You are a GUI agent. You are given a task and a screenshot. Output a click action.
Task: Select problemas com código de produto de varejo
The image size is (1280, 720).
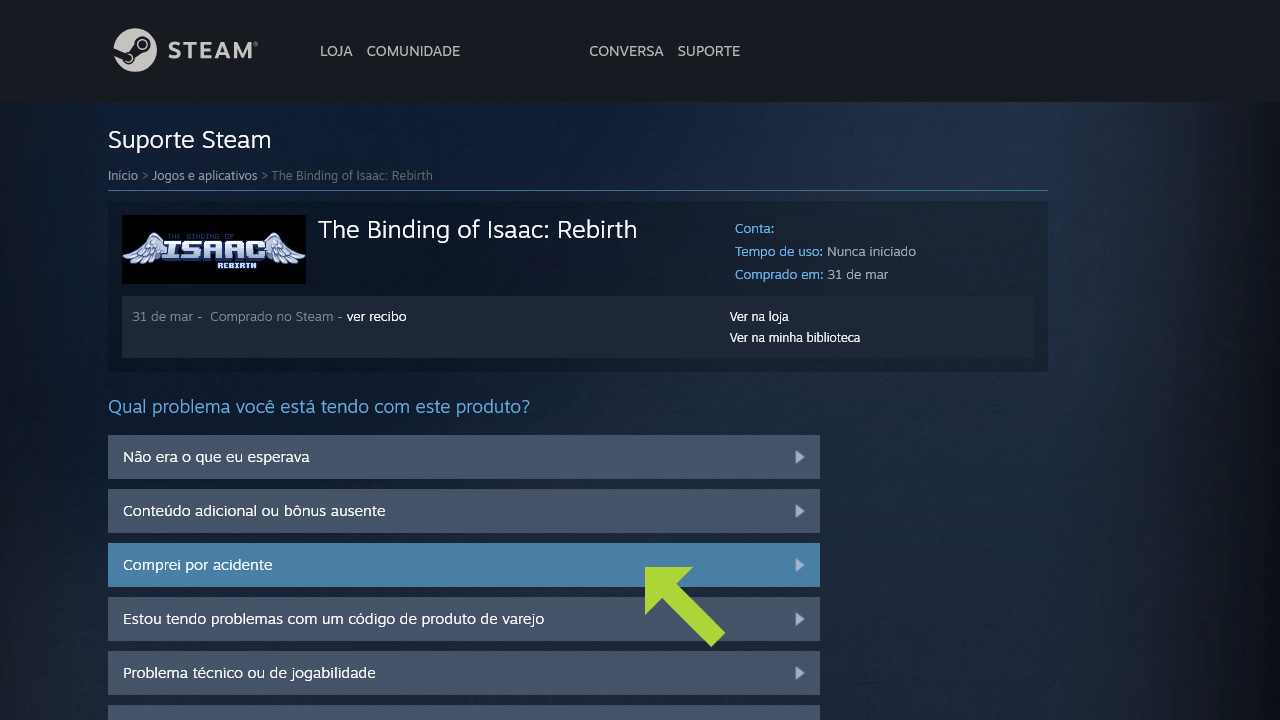click(464, 619)
